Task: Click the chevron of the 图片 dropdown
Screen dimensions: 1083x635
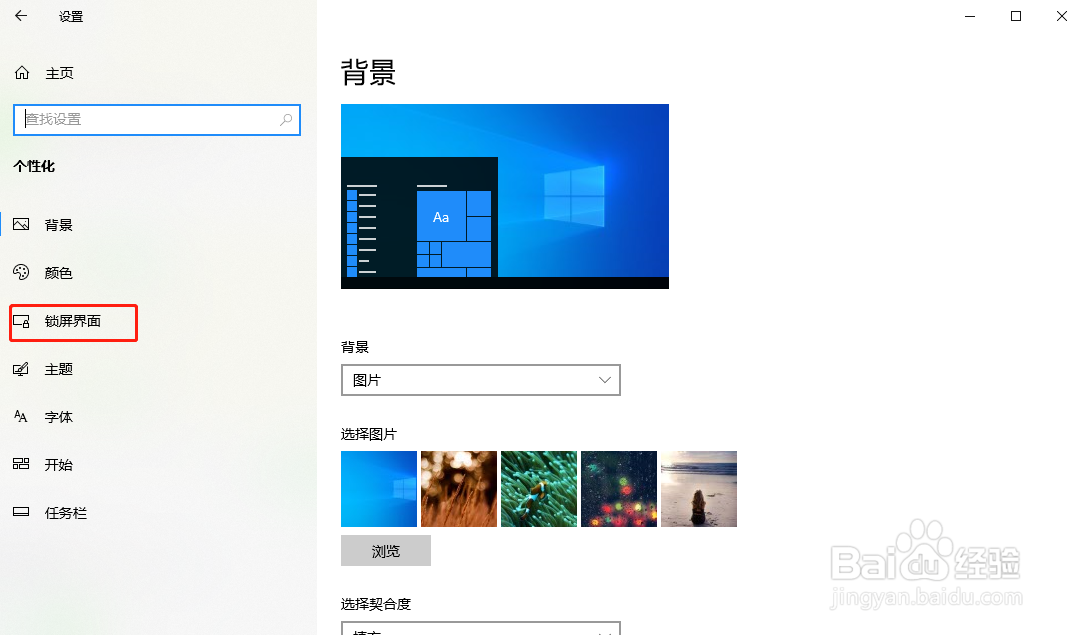Action: (604, 380)
